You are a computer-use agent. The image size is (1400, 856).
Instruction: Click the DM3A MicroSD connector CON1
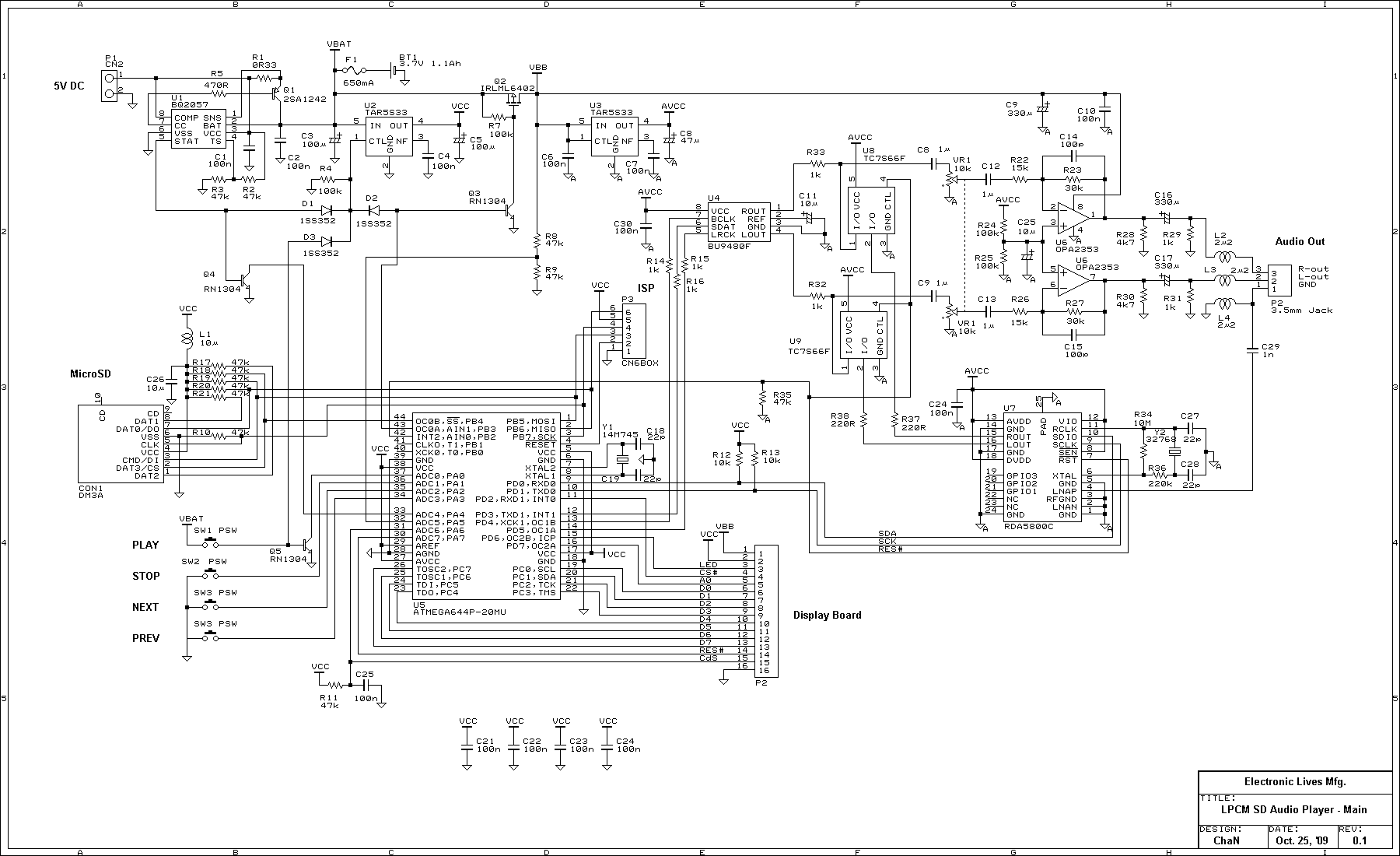[x=121, y=444]
